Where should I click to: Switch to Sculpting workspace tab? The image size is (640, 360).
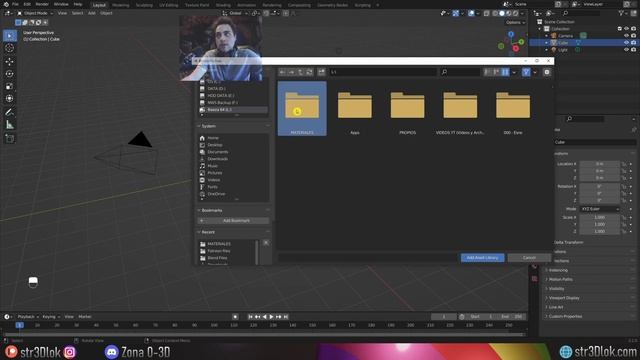pyautogui.click(x=144, y=5)
